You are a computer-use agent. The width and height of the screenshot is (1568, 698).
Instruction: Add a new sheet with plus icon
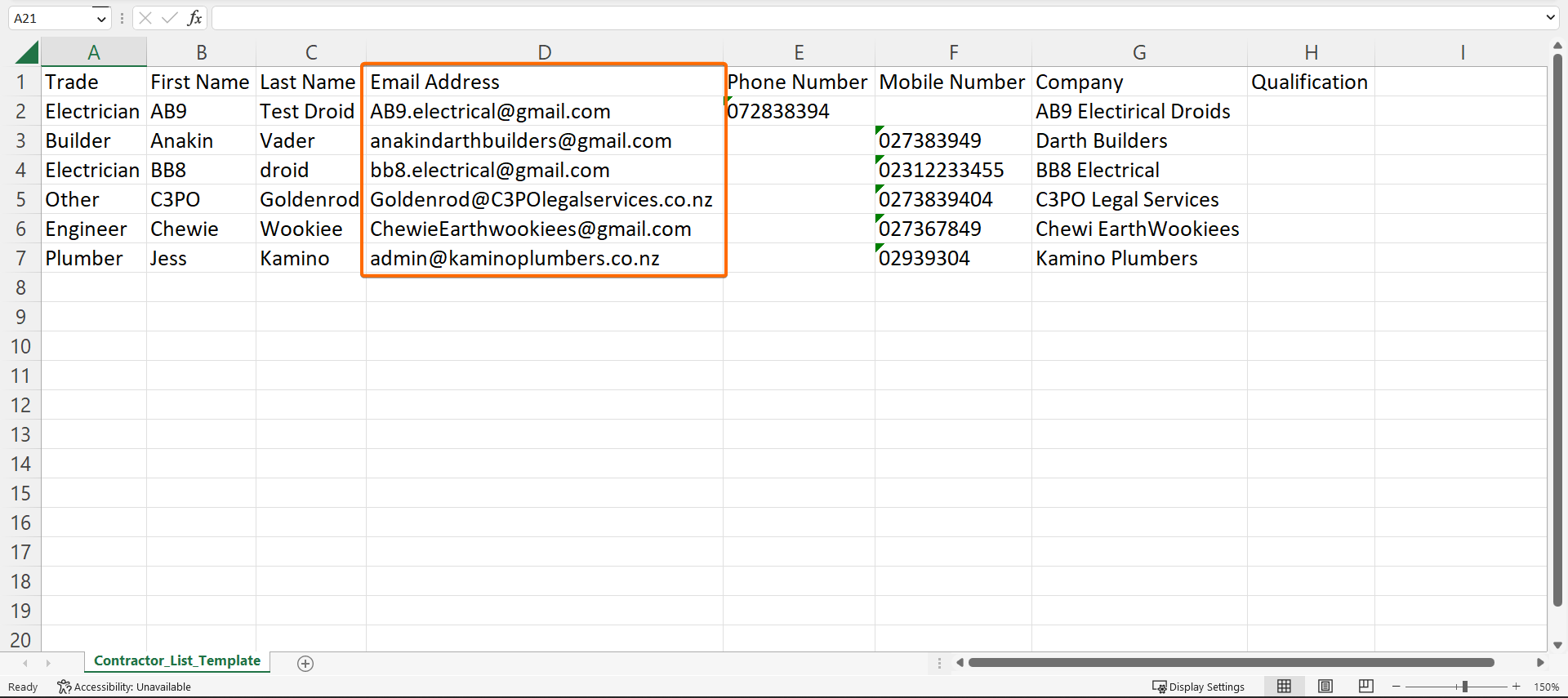tap(305, 664)
